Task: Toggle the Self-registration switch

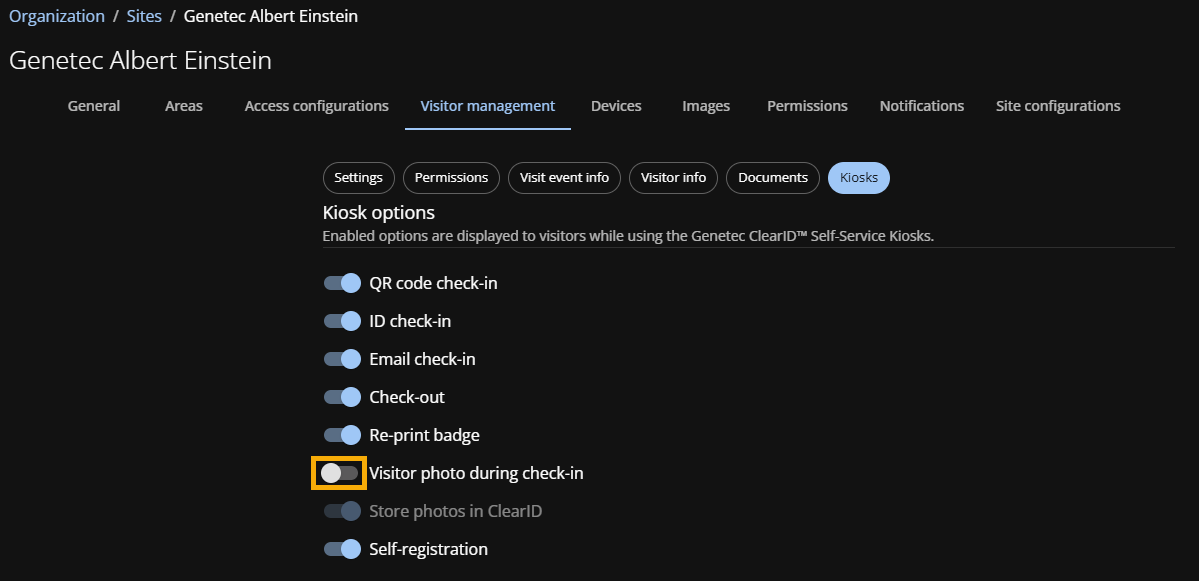Action: (342, 549)
